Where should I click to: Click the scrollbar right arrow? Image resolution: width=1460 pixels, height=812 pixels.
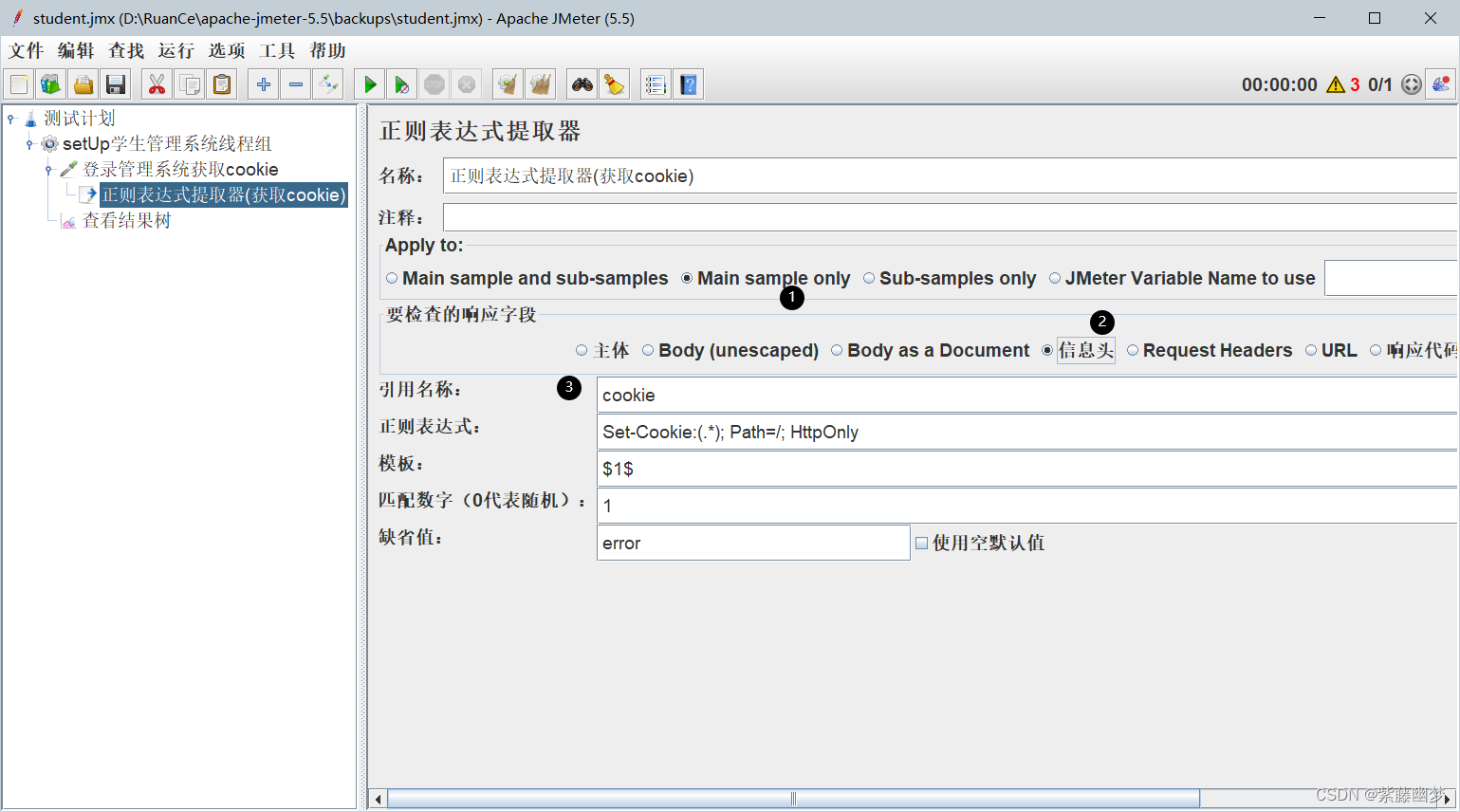pos(1448,799)
